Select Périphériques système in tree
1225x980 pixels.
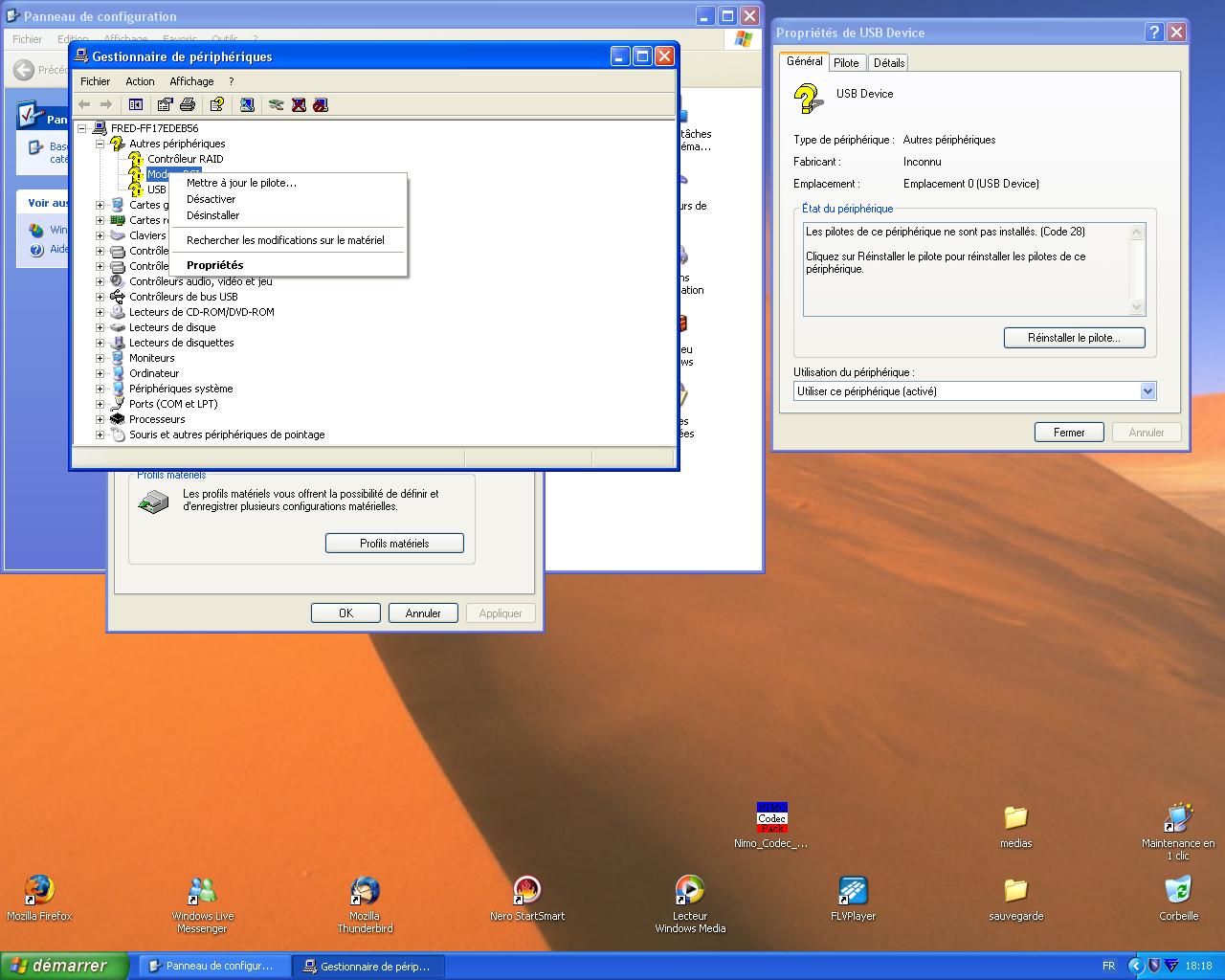click(181, 389)
